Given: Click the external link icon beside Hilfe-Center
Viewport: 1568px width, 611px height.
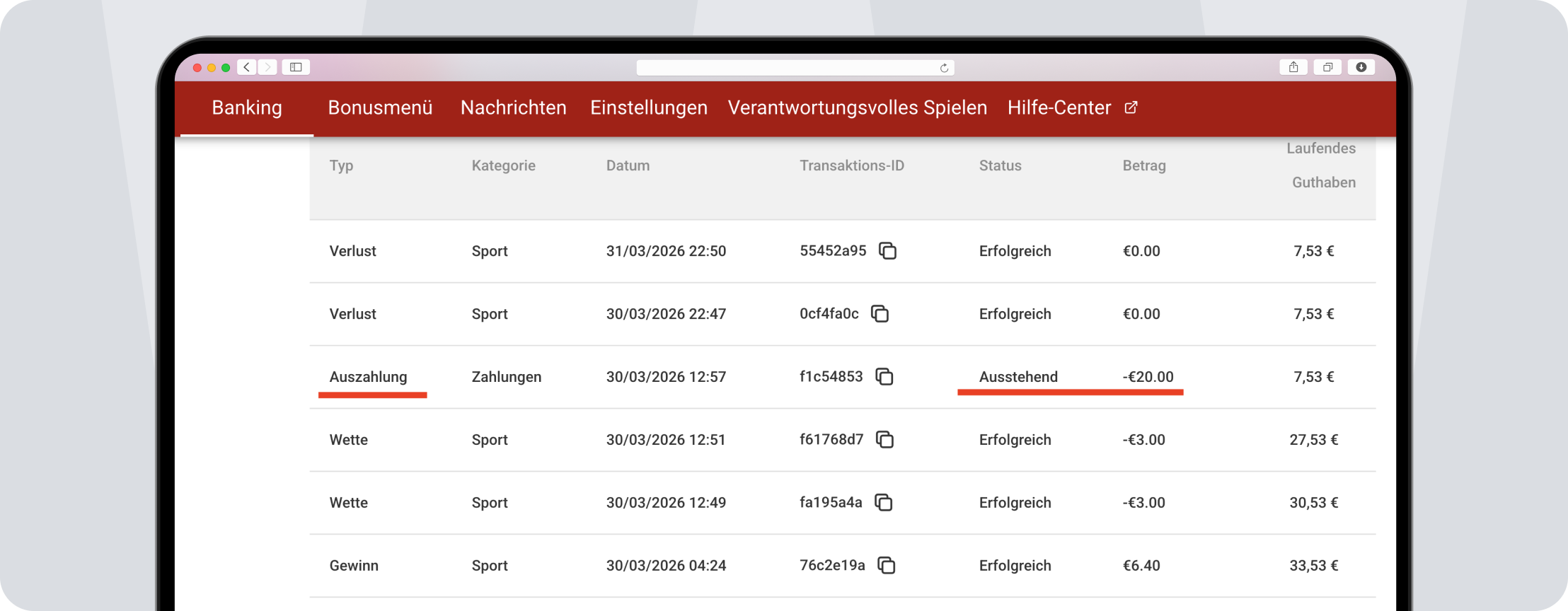Looking at the screenshot, I should click(x=1131, y=107).
